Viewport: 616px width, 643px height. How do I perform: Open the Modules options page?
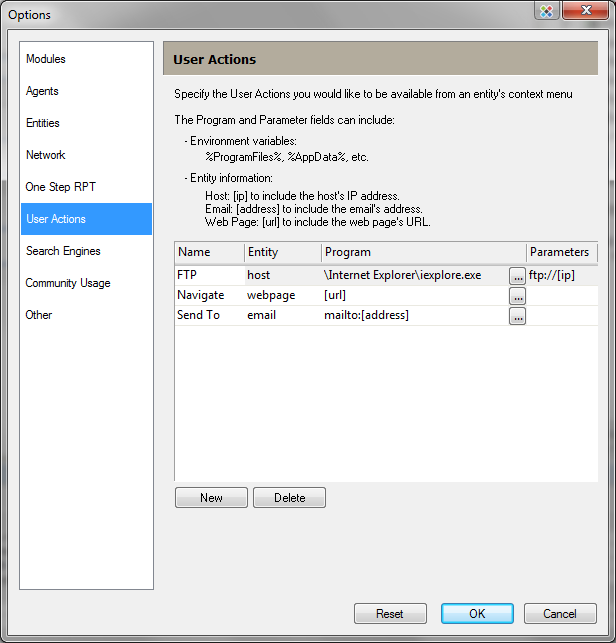86,59
